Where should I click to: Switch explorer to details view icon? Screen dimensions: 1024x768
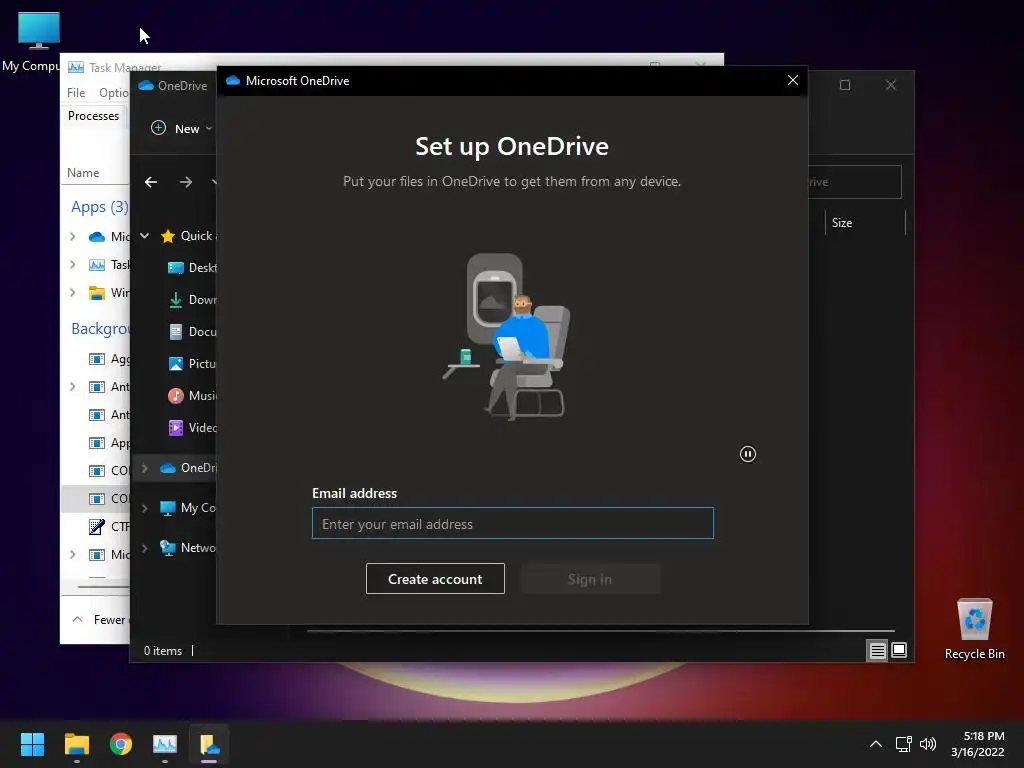coord(877,650)
